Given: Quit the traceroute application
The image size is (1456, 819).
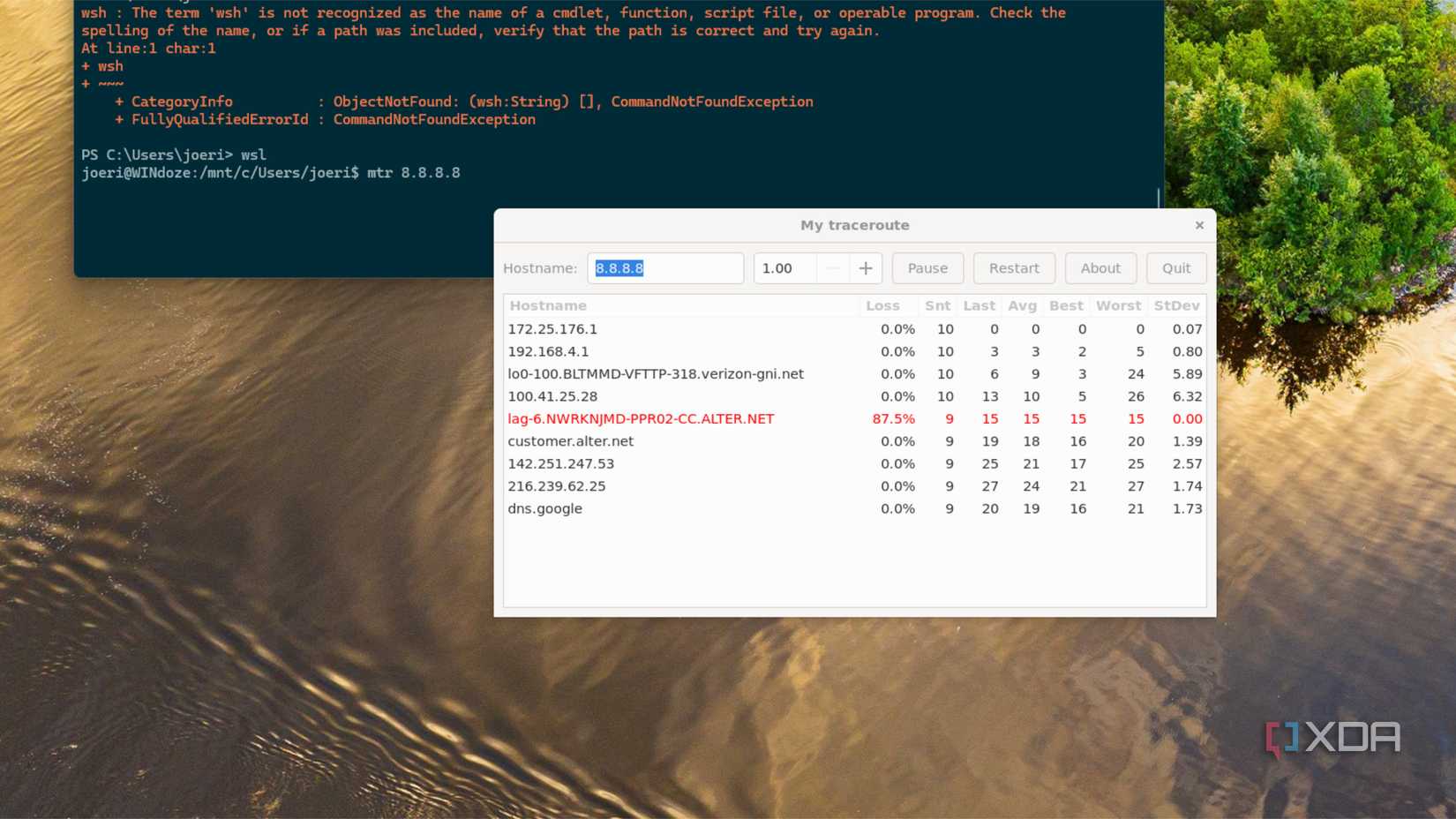Looking at the screenshot, I should pos(1176,268).
